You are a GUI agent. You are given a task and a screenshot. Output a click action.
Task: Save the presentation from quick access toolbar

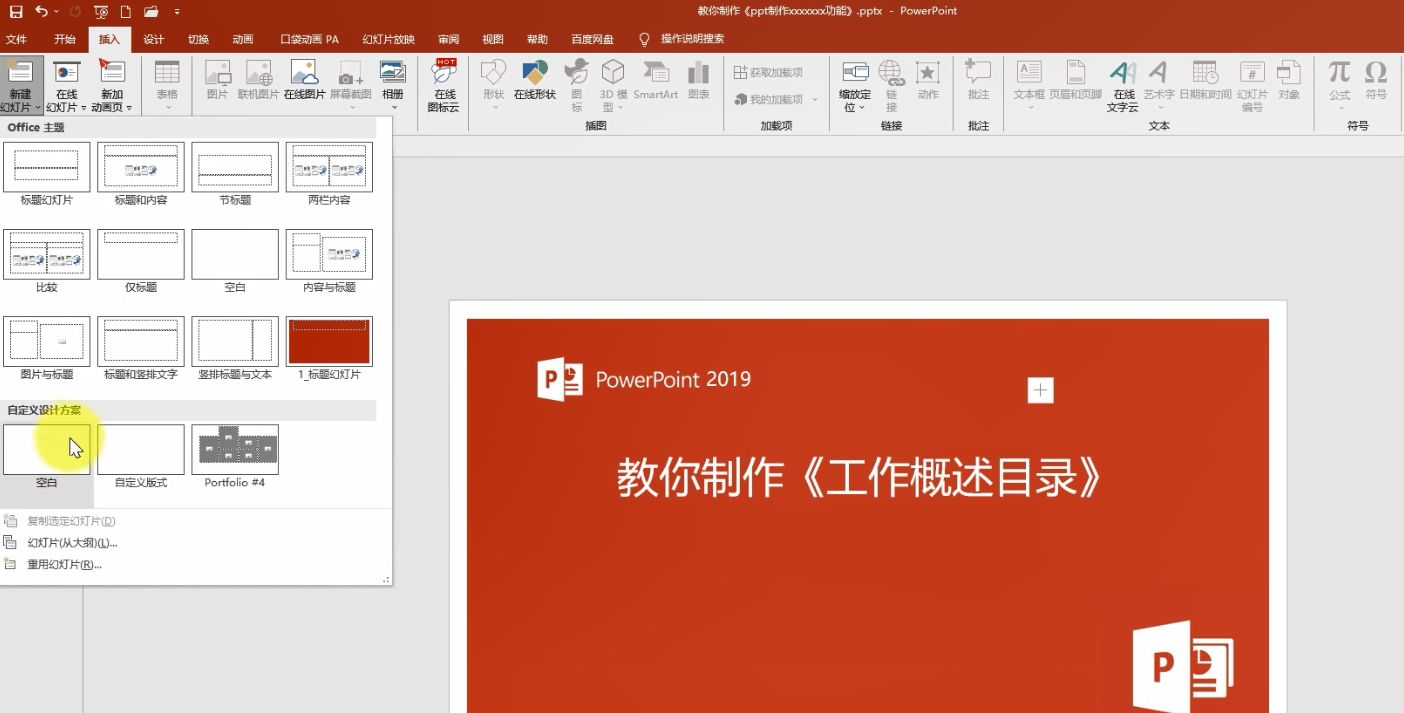coord(16,11)
